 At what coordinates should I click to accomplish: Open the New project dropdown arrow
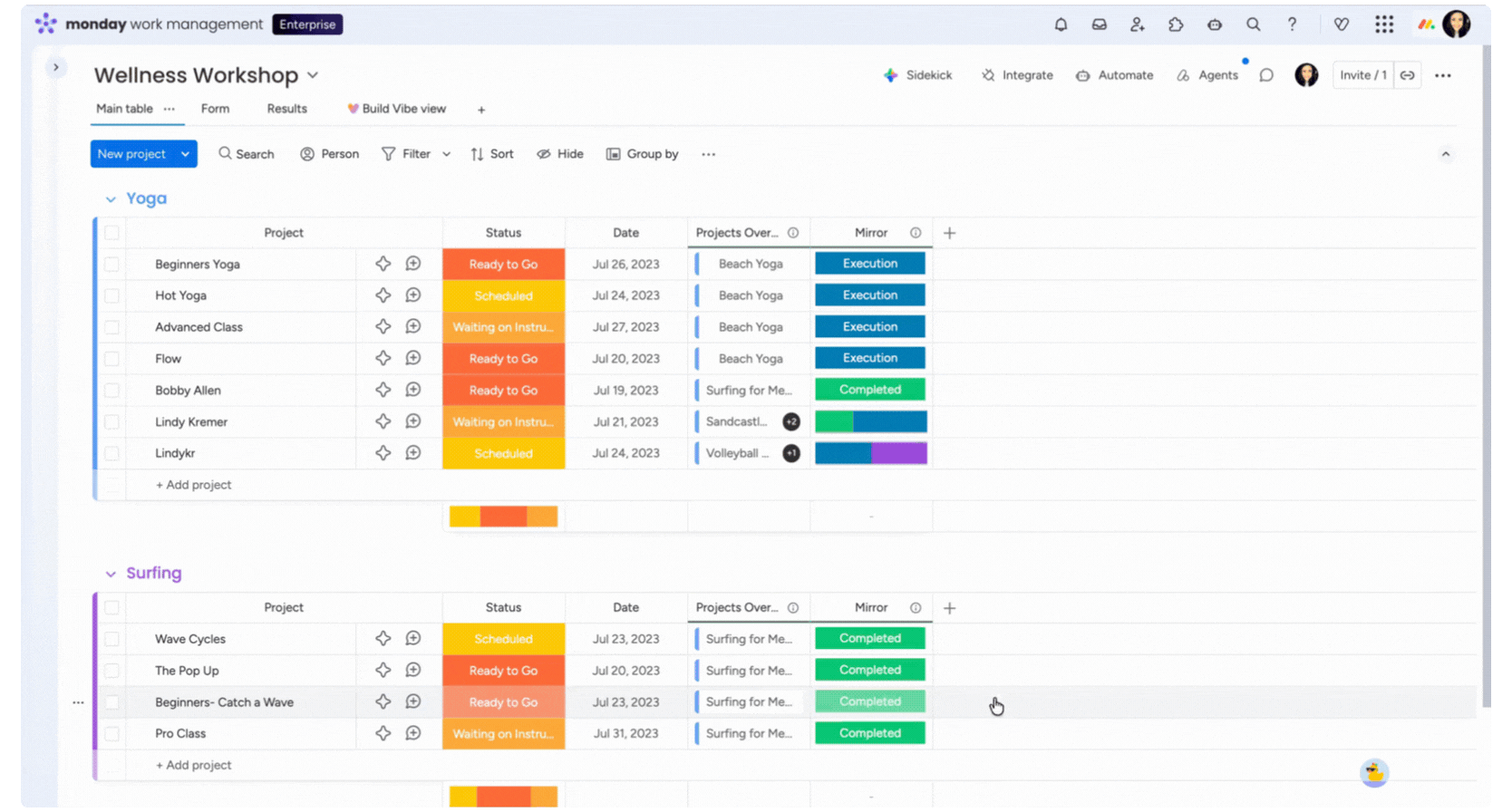(x=185, y=154)
